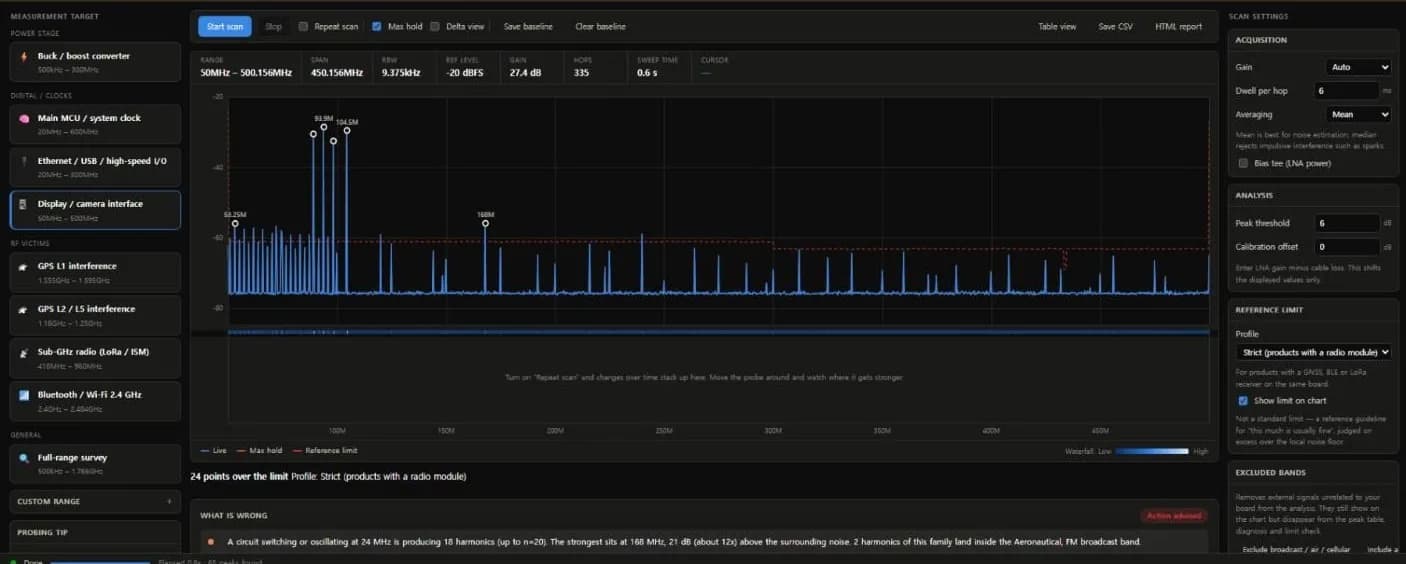
Task: Click the RBW value 9.375kHz
Action: pyautogui.click(x=400, y=72)
